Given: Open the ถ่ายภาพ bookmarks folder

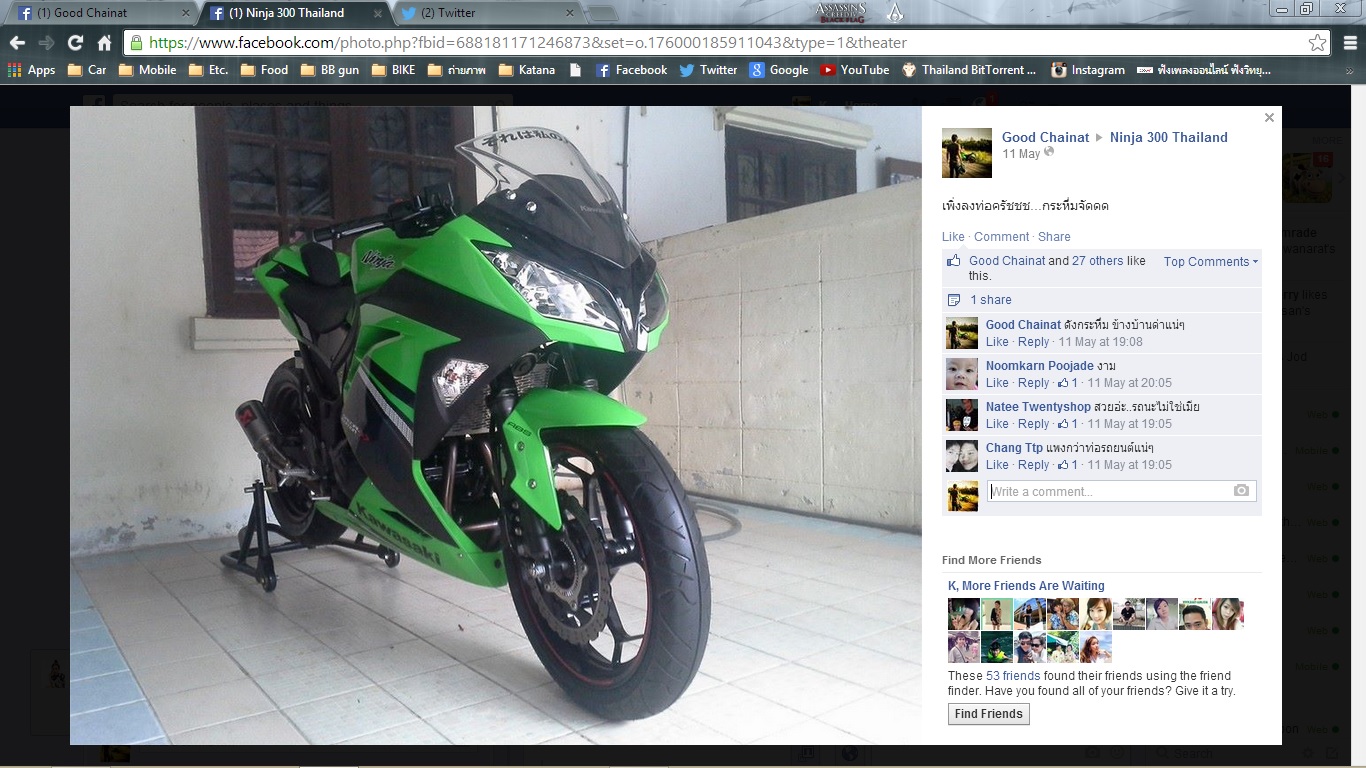Looking at the screenshot, I should (457, 70).
